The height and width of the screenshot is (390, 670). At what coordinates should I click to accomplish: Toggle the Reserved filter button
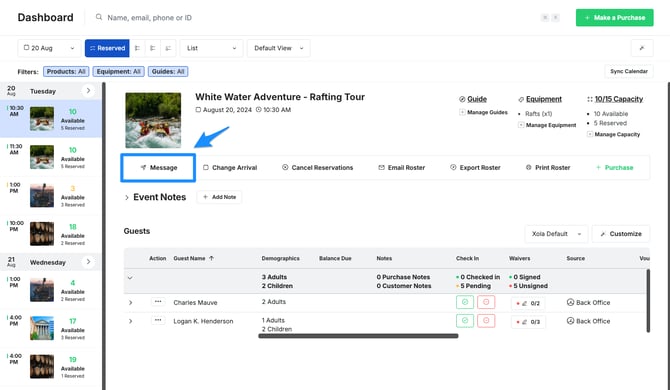[107, 48]
